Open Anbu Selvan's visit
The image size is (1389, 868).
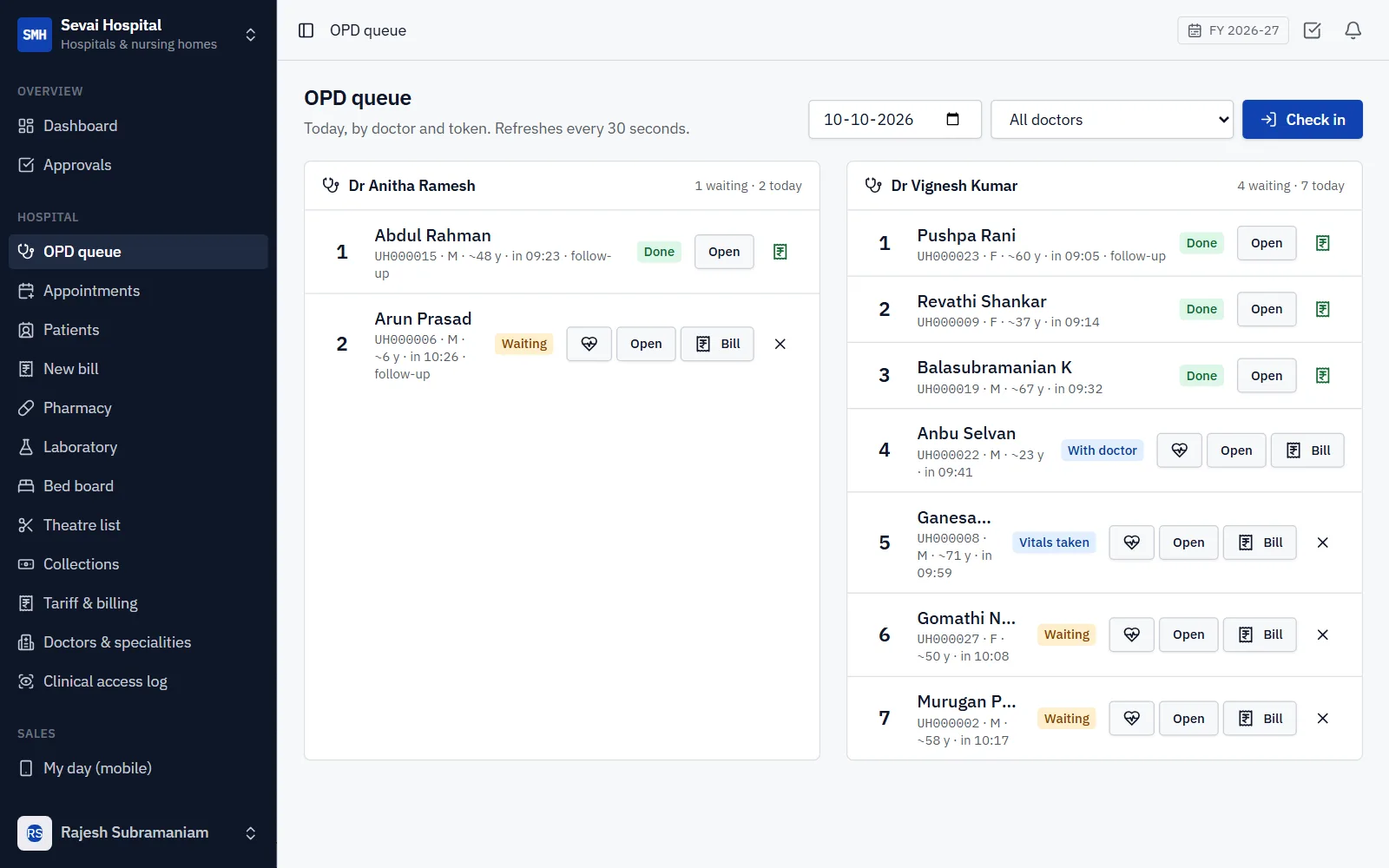click(1236, 450)
